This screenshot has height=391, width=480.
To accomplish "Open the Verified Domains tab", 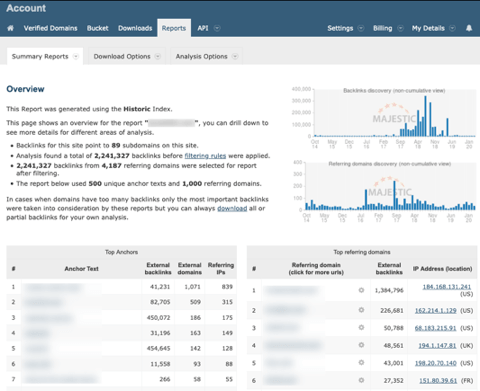I will point(50,28).
